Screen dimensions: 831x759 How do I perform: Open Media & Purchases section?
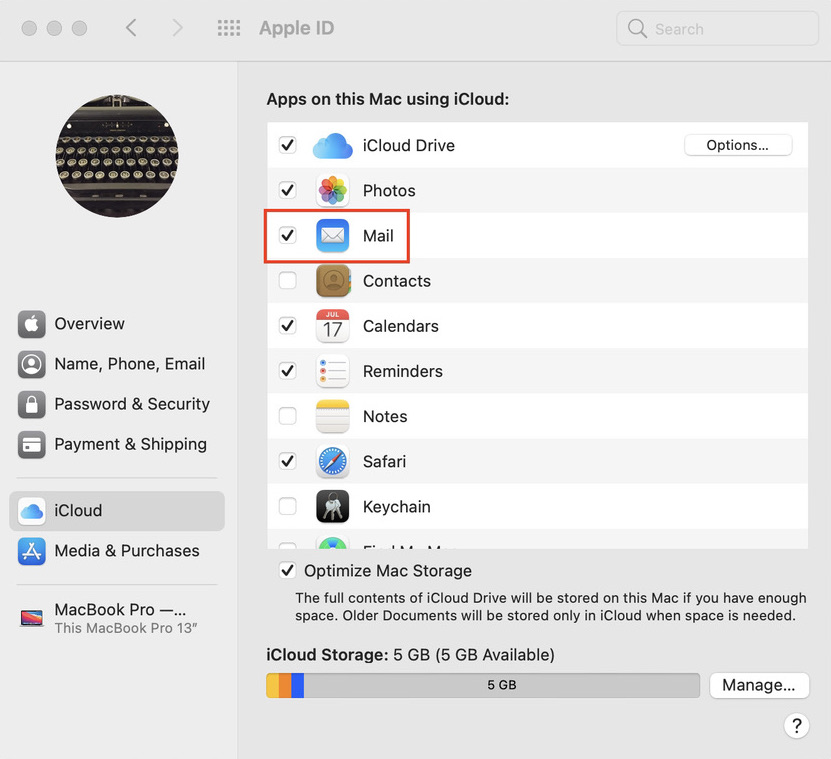pyautogui.click(x=117, y=551)
